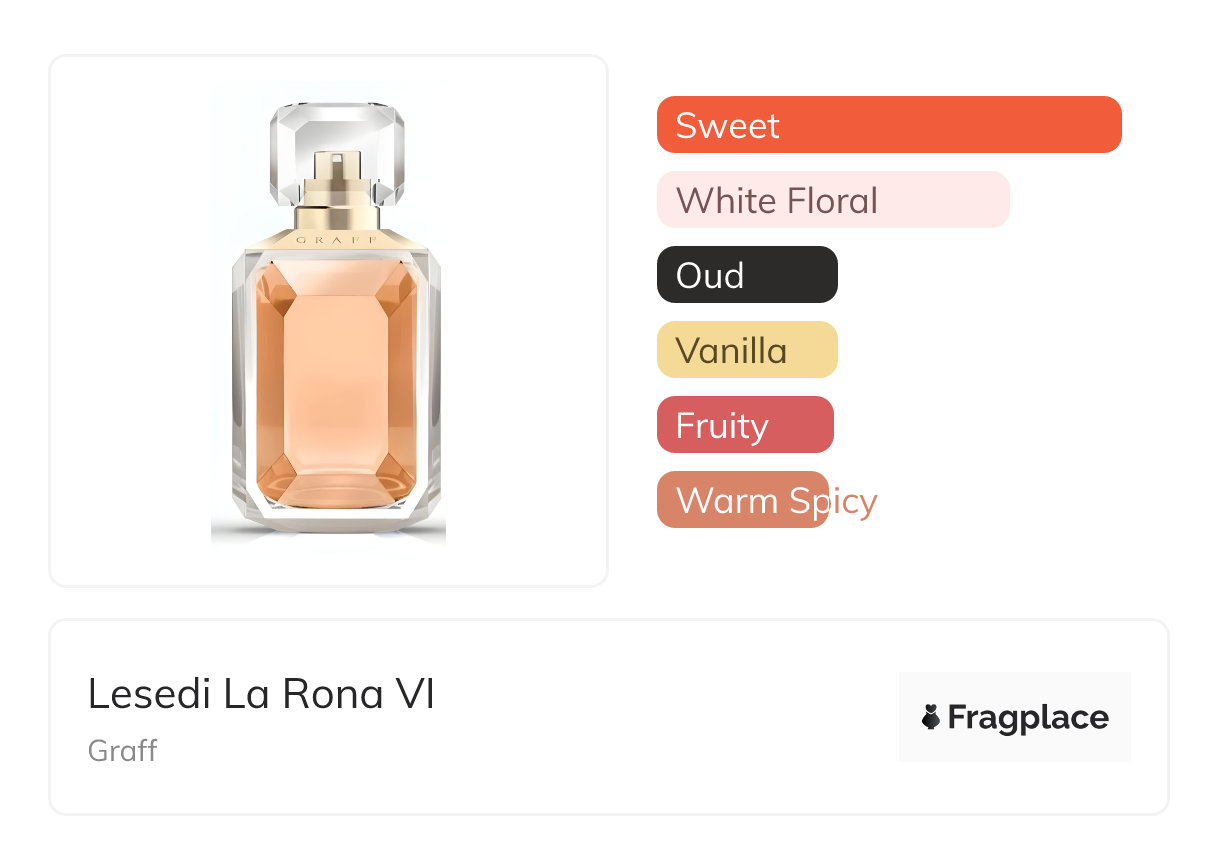Click the small bottle icon beside Fragplace

931,717
